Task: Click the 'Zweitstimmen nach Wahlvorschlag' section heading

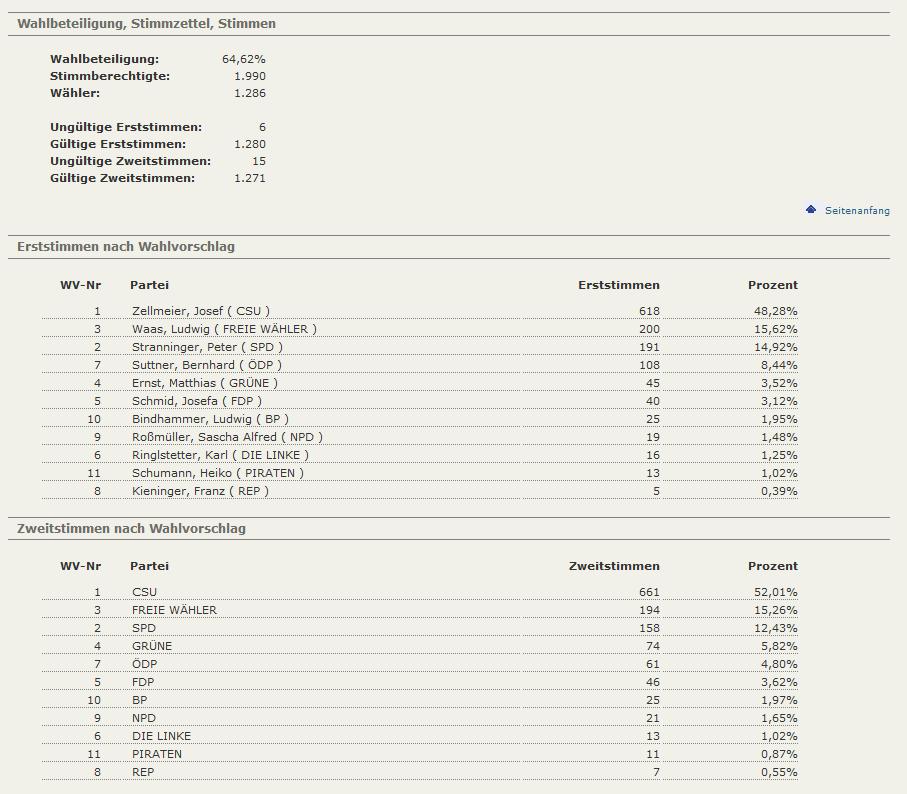Action: pos(131,529)
